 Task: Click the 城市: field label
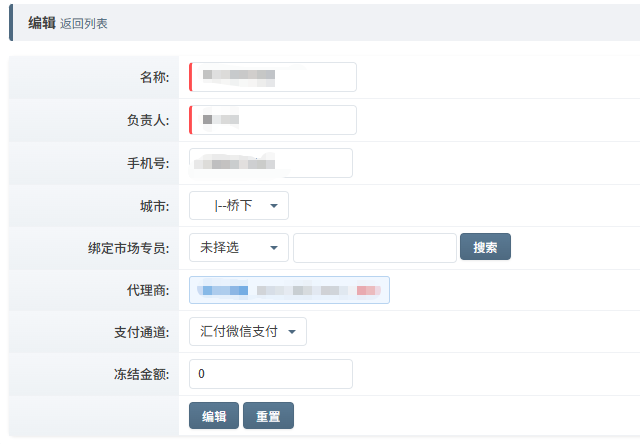[154, 206]
